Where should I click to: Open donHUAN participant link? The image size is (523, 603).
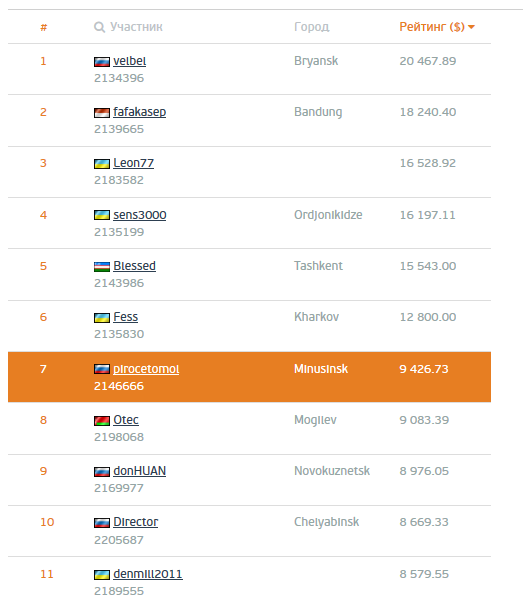[x=140, y=471]
